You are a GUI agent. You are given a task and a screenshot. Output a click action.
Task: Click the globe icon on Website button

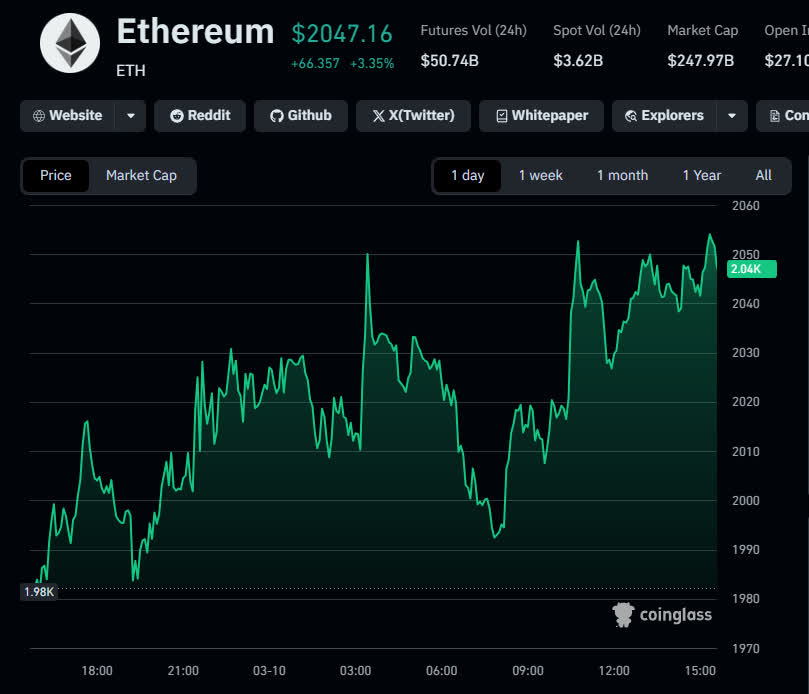coord(39,116)
